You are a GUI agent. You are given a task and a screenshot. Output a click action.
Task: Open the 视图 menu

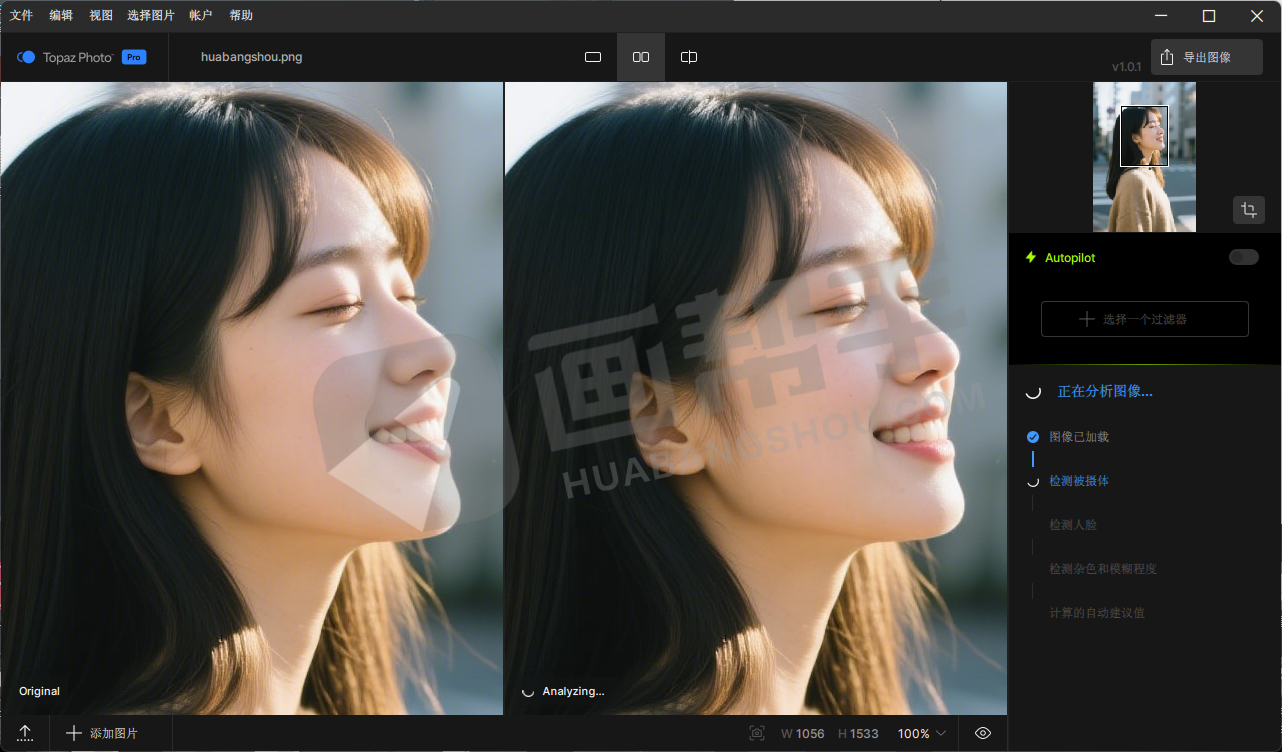tap(100, 15)
